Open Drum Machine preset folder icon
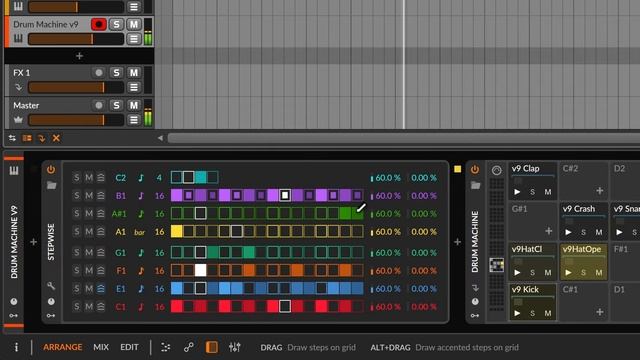This screenshot has width=640, height=360. pos(476,186)
